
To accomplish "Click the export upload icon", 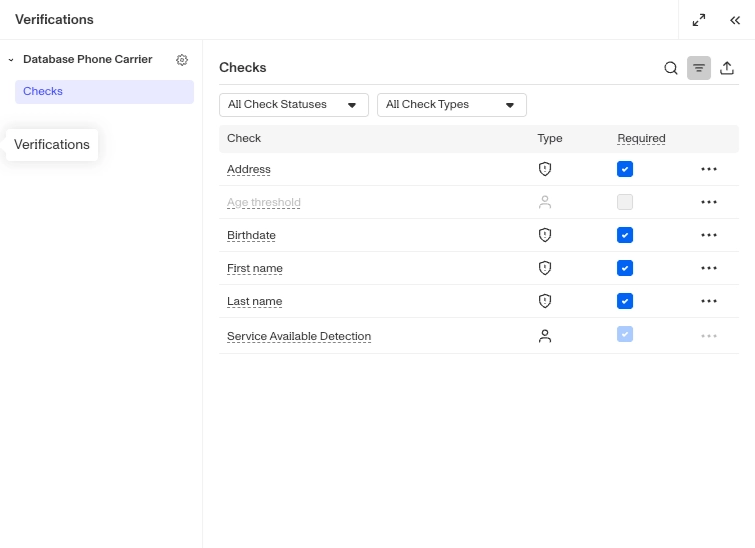I will [727, 68].
